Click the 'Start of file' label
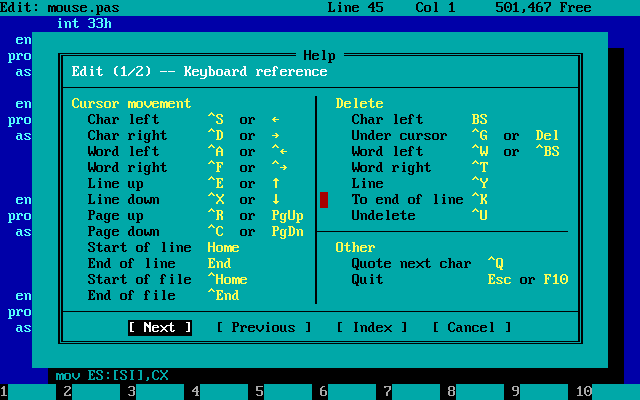Image resolution: width=640 pixels, height=400 pixels. pyautogui.click(x=140, y=279)
